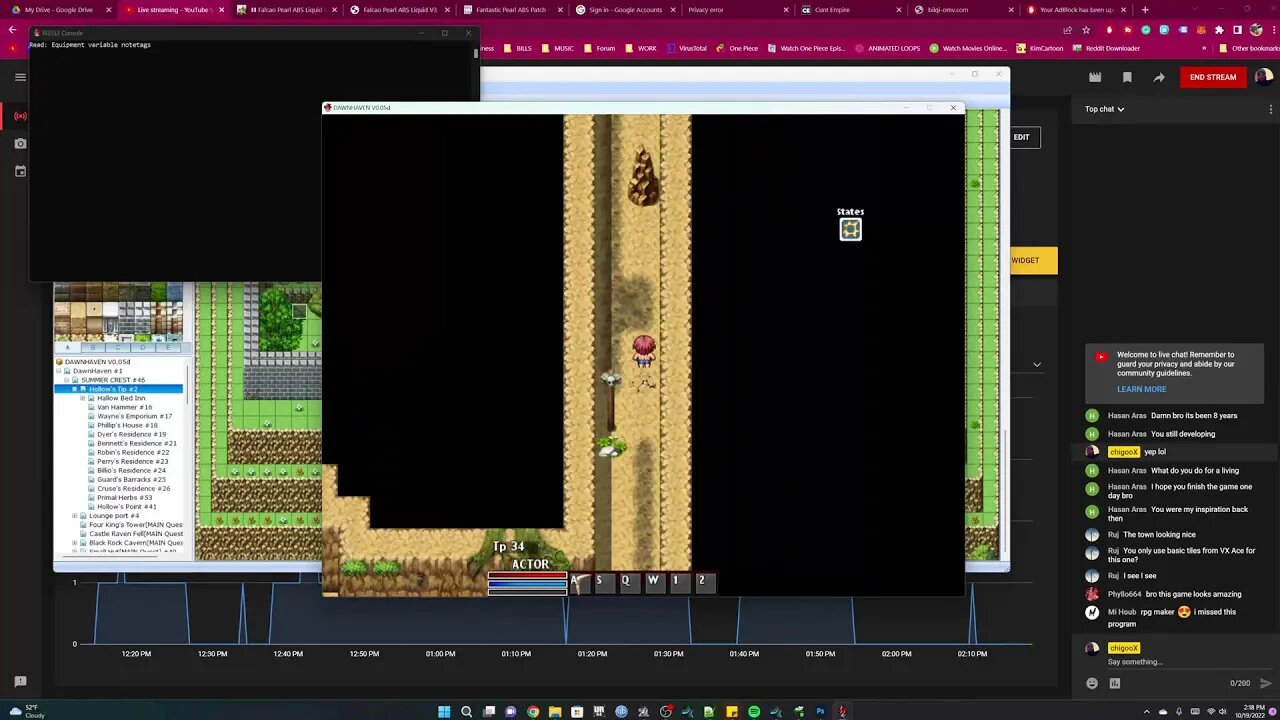The image size is (1280, 720).
Task: Click the END STREAM button
Action: click(1213, 77)
